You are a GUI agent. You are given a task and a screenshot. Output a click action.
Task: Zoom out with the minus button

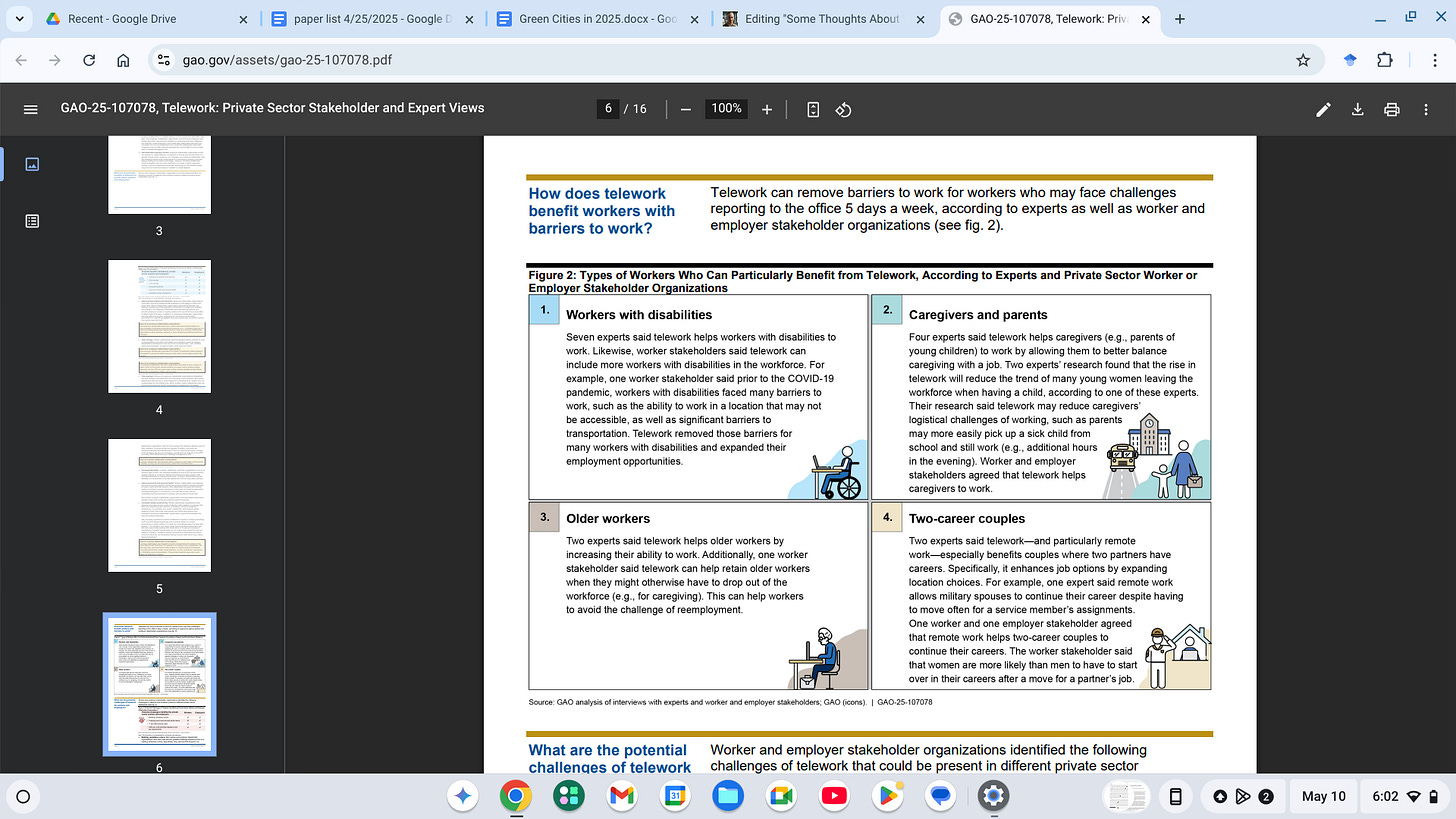[x=685, y=109]
